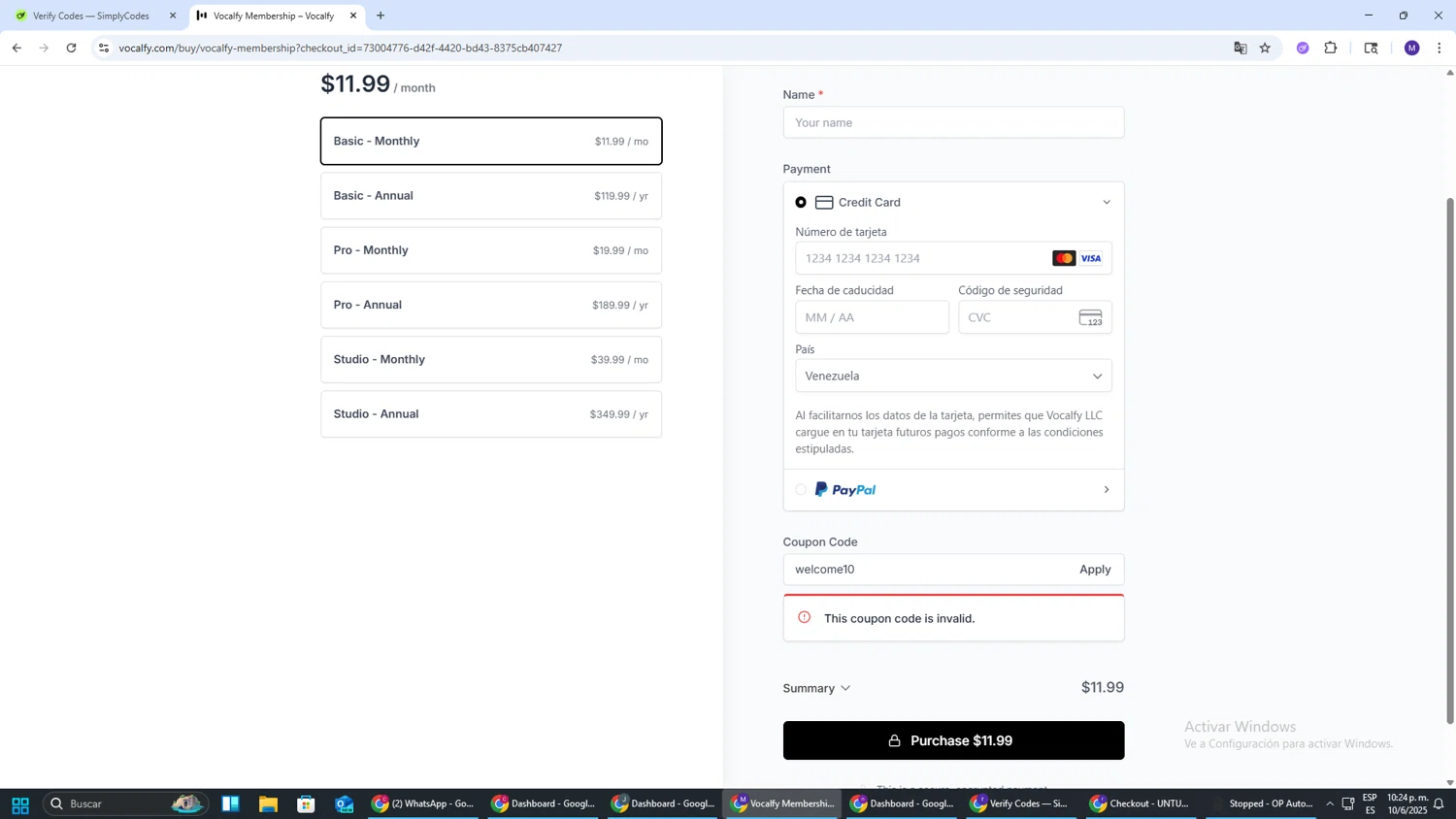The width and height of the screenshot is (1456, 819).
Task: Click the Name input field
Action: pos(953,122)
